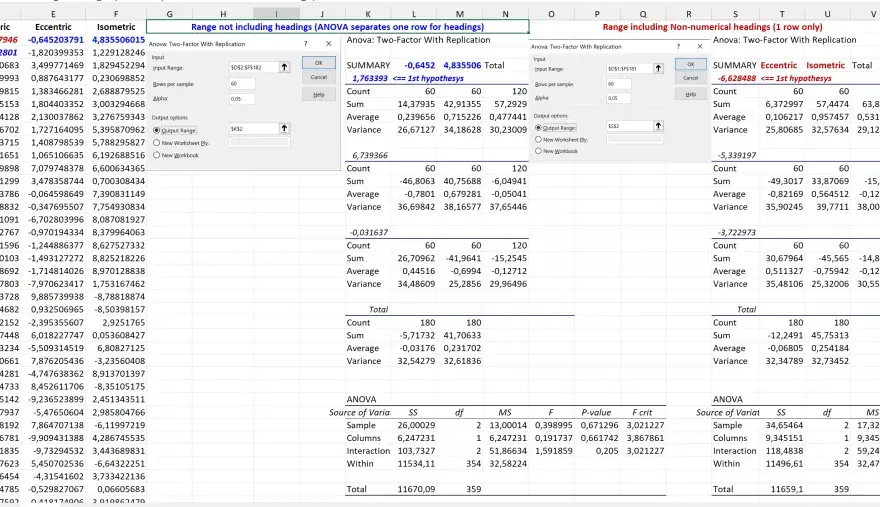Select cell with 4,835506015 in column F
The height and width of the screenshot is (507, 880).
pos(116,40)
